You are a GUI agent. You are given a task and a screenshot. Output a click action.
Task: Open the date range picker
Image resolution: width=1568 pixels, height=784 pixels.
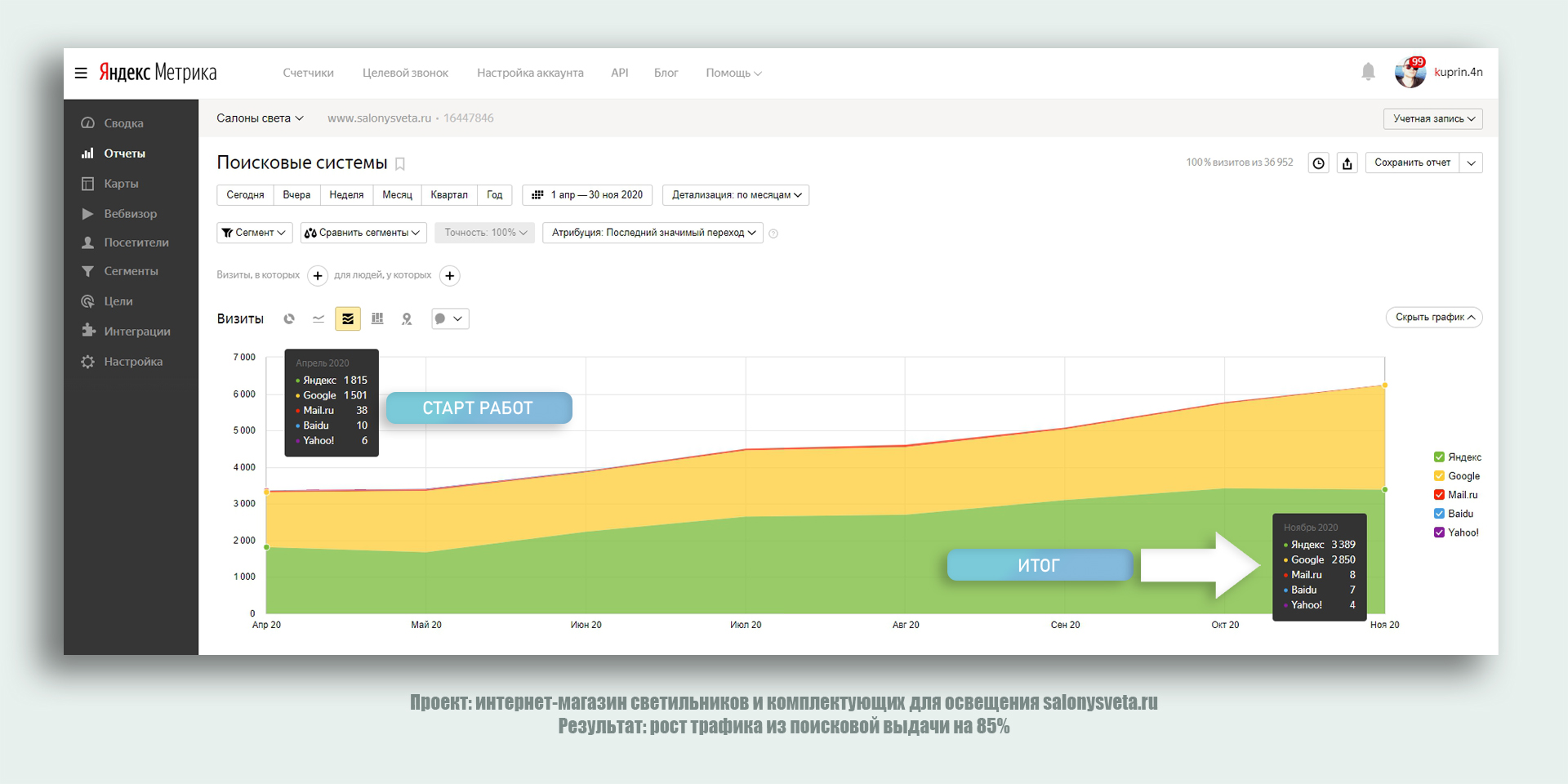click(587, 195)
